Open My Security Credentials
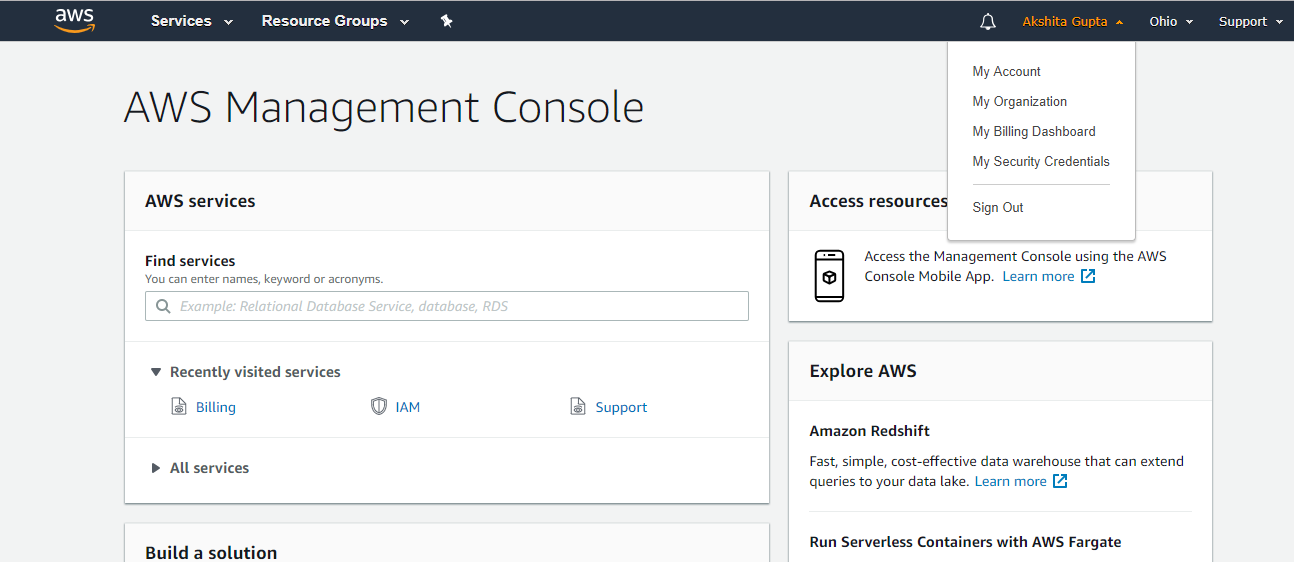 coord(1041,161)
